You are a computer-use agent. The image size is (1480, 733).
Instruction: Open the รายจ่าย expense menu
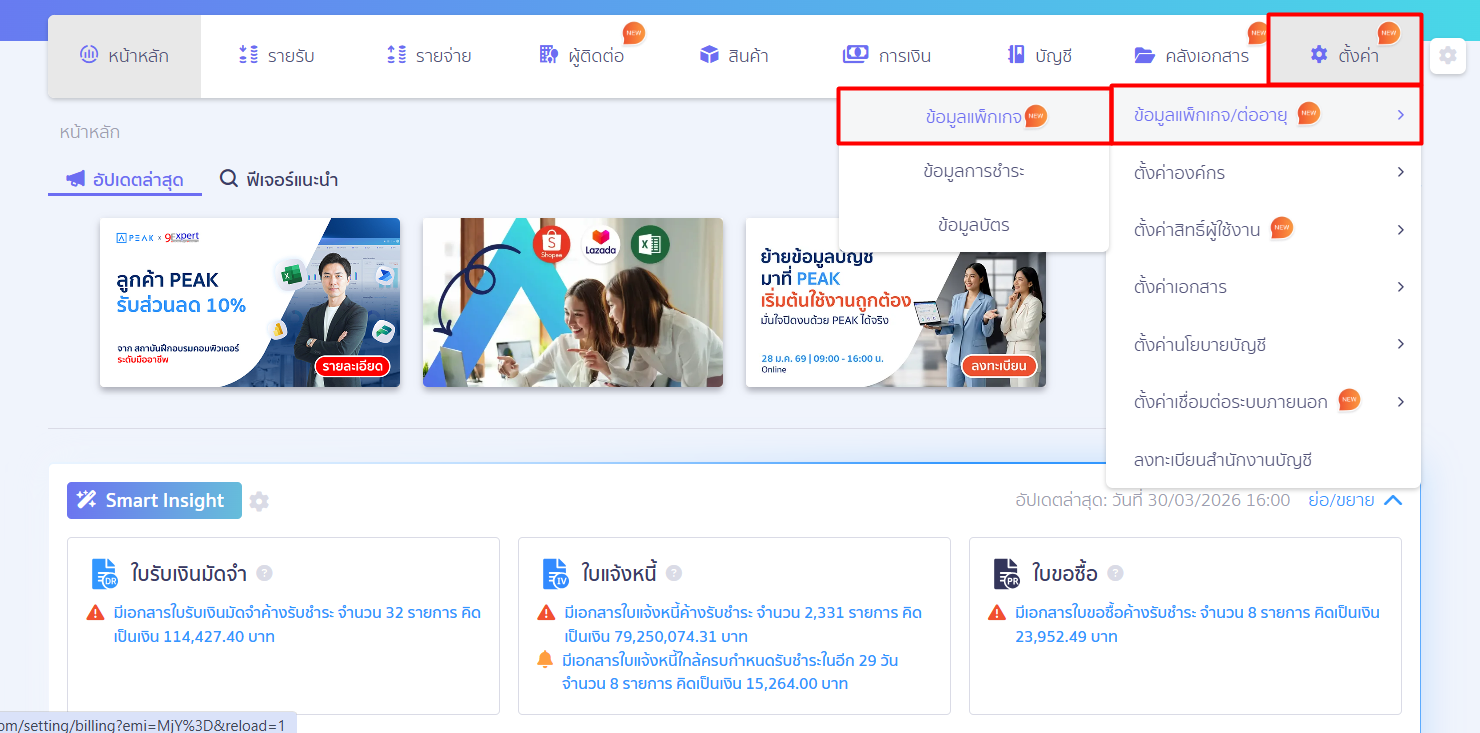click(429, 56)
